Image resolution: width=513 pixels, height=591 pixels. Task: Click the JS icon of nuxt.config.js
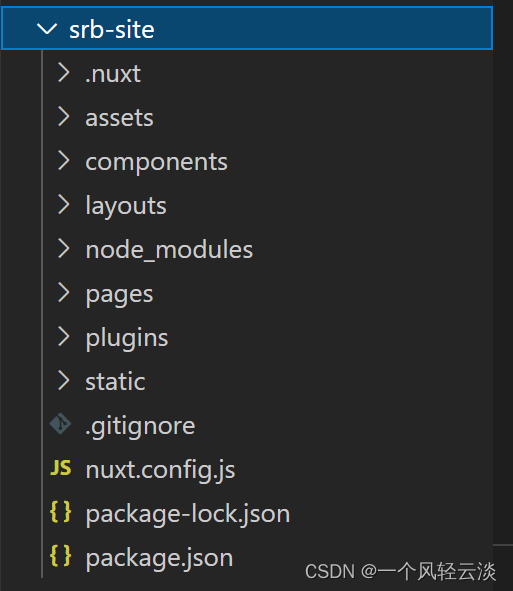(61, 468)
